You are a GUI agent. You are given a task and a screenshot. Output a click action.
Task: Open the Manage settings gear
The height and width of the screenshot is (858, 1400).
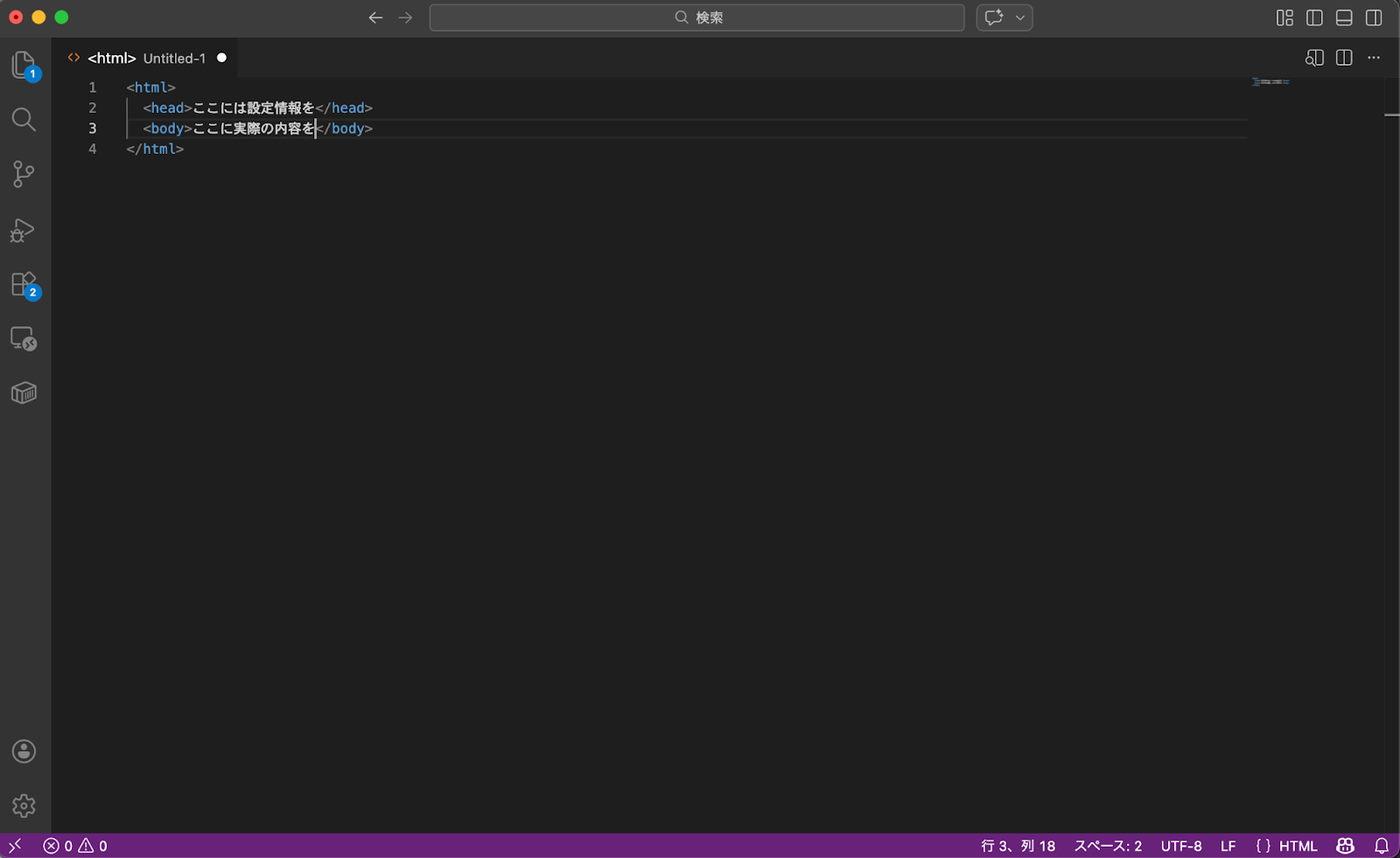click(24, 806)
